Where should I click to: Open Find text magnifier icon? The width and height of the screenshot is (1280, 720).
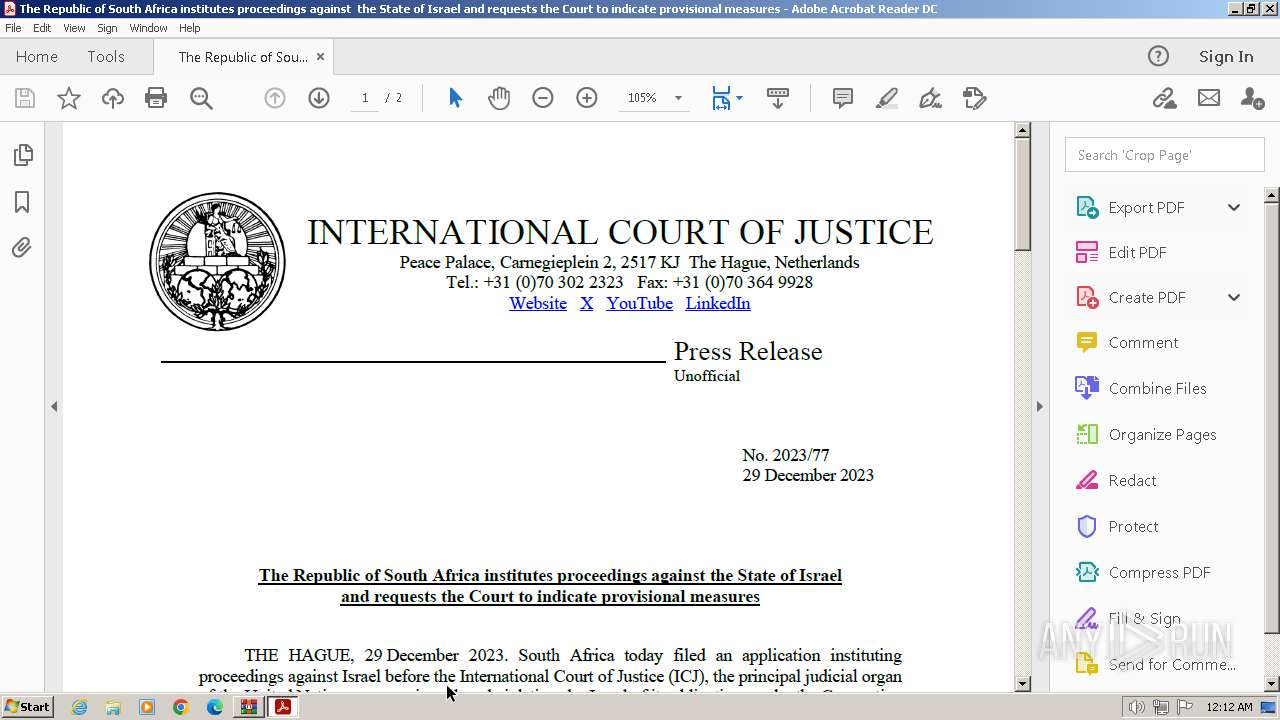[201, 98]
